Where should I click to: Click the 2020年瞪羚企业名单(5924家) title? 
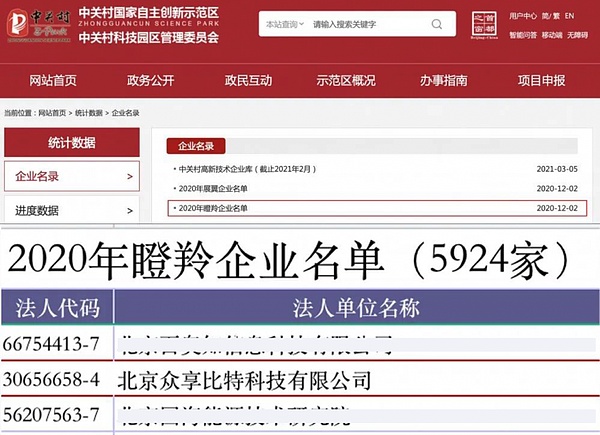[289, 260]
